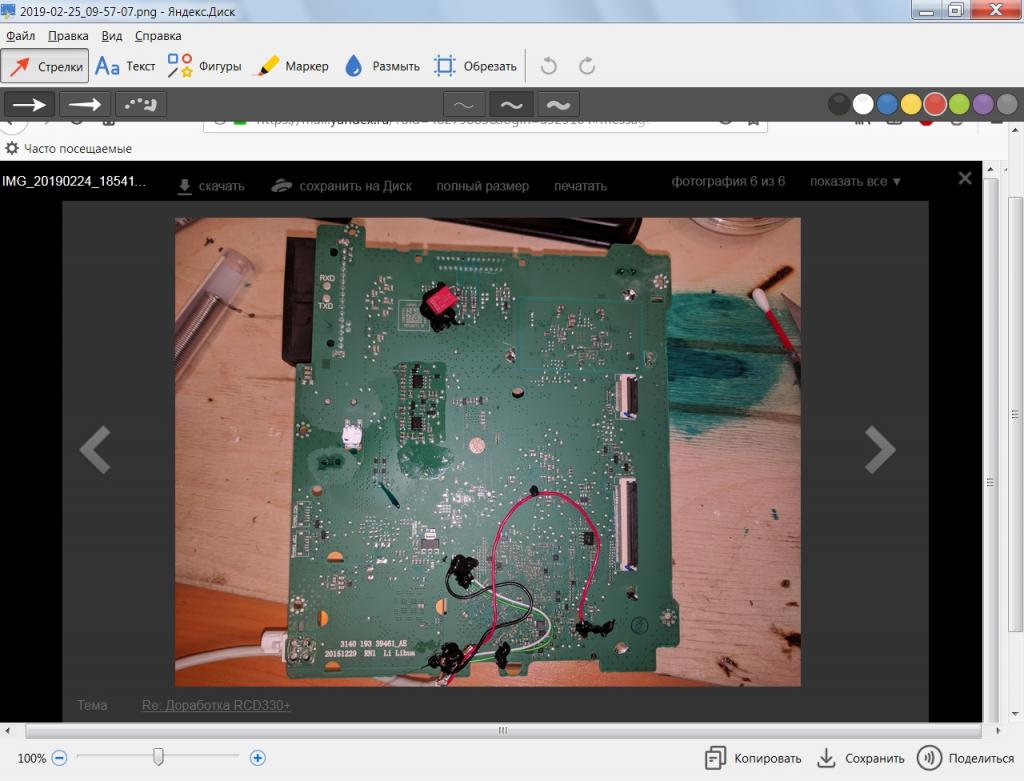Click the zoom slider handle

pos(158,757)
